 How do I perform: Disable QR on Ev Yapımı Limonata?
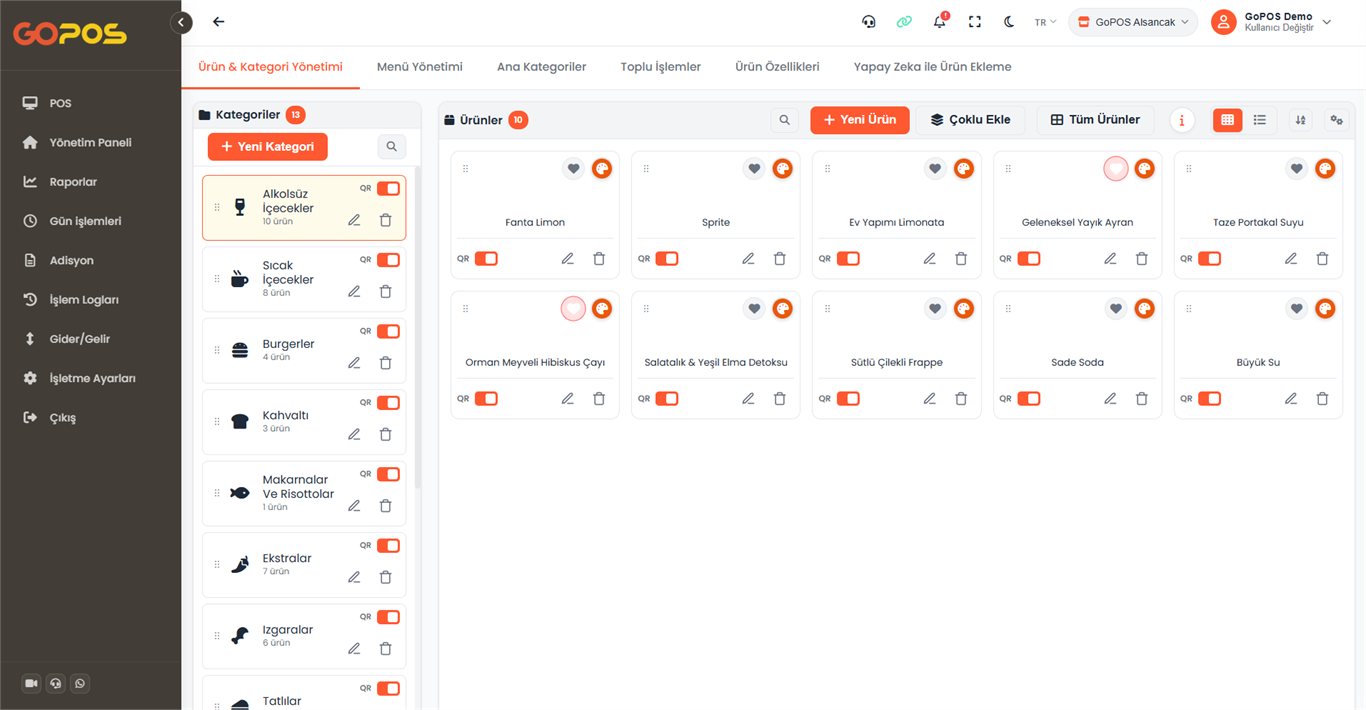click(x=848, y=258)
